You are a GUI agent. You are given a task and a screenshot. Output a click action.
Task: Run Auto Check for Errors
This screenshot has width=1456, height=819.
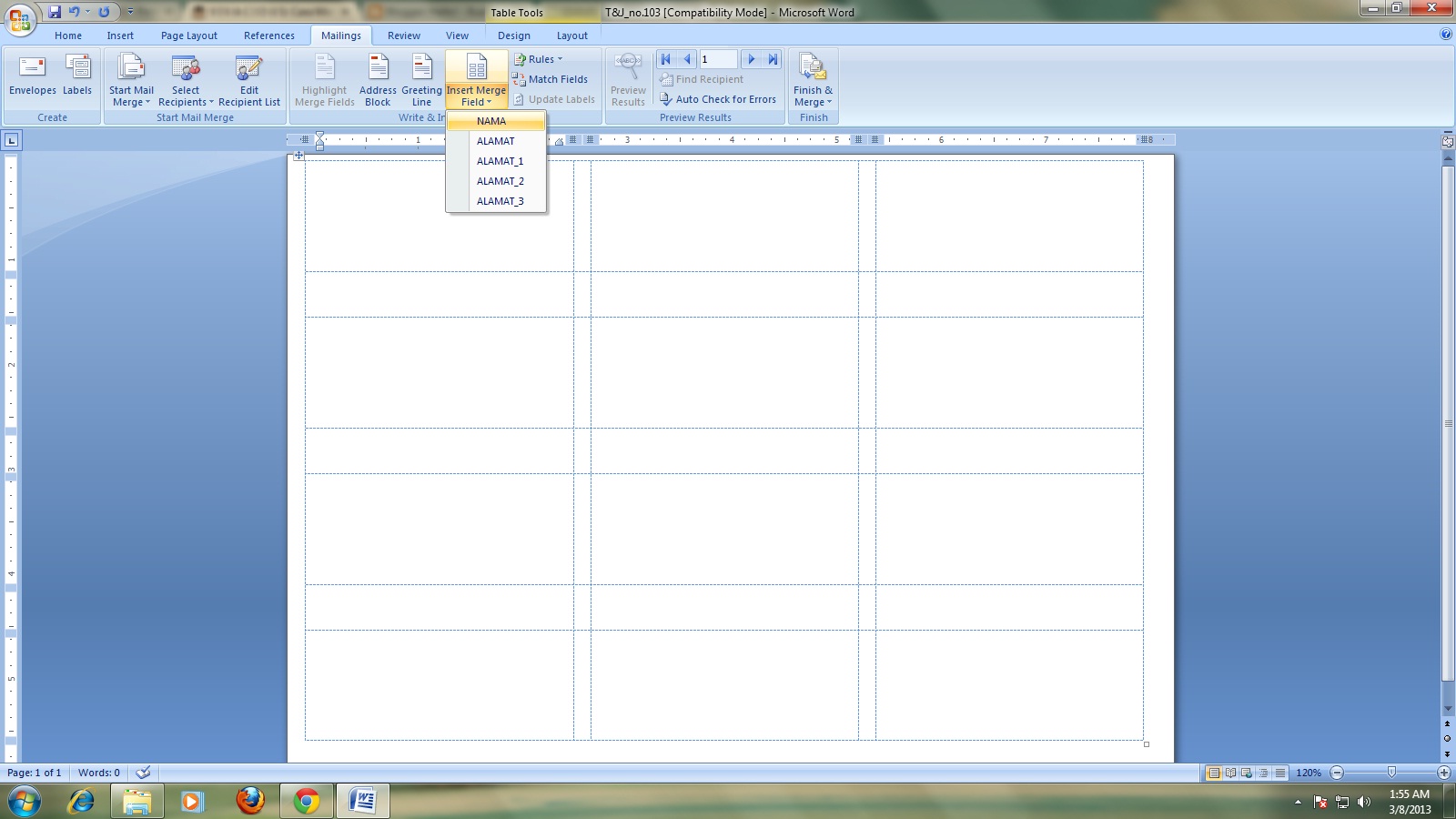[x=718, y=99]
